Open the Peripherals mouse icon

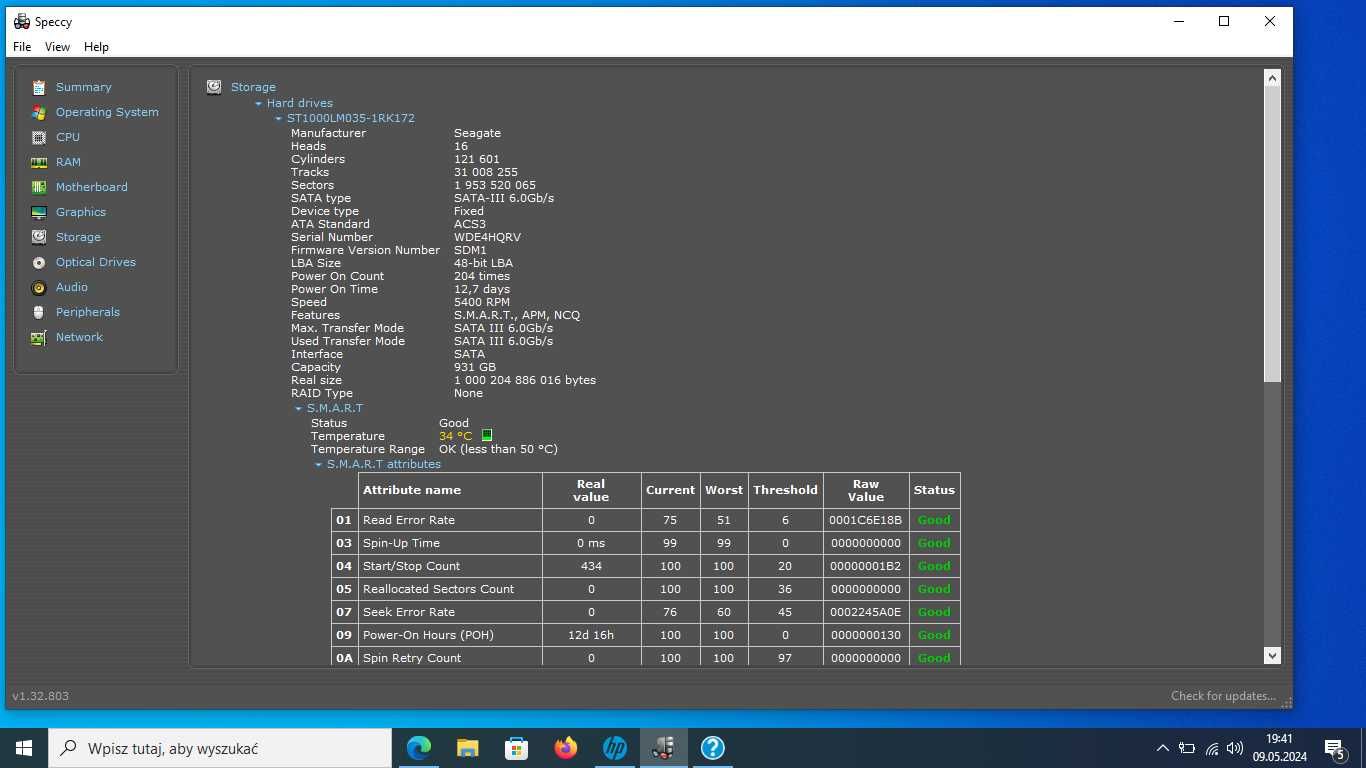click(x=38, y=312)
